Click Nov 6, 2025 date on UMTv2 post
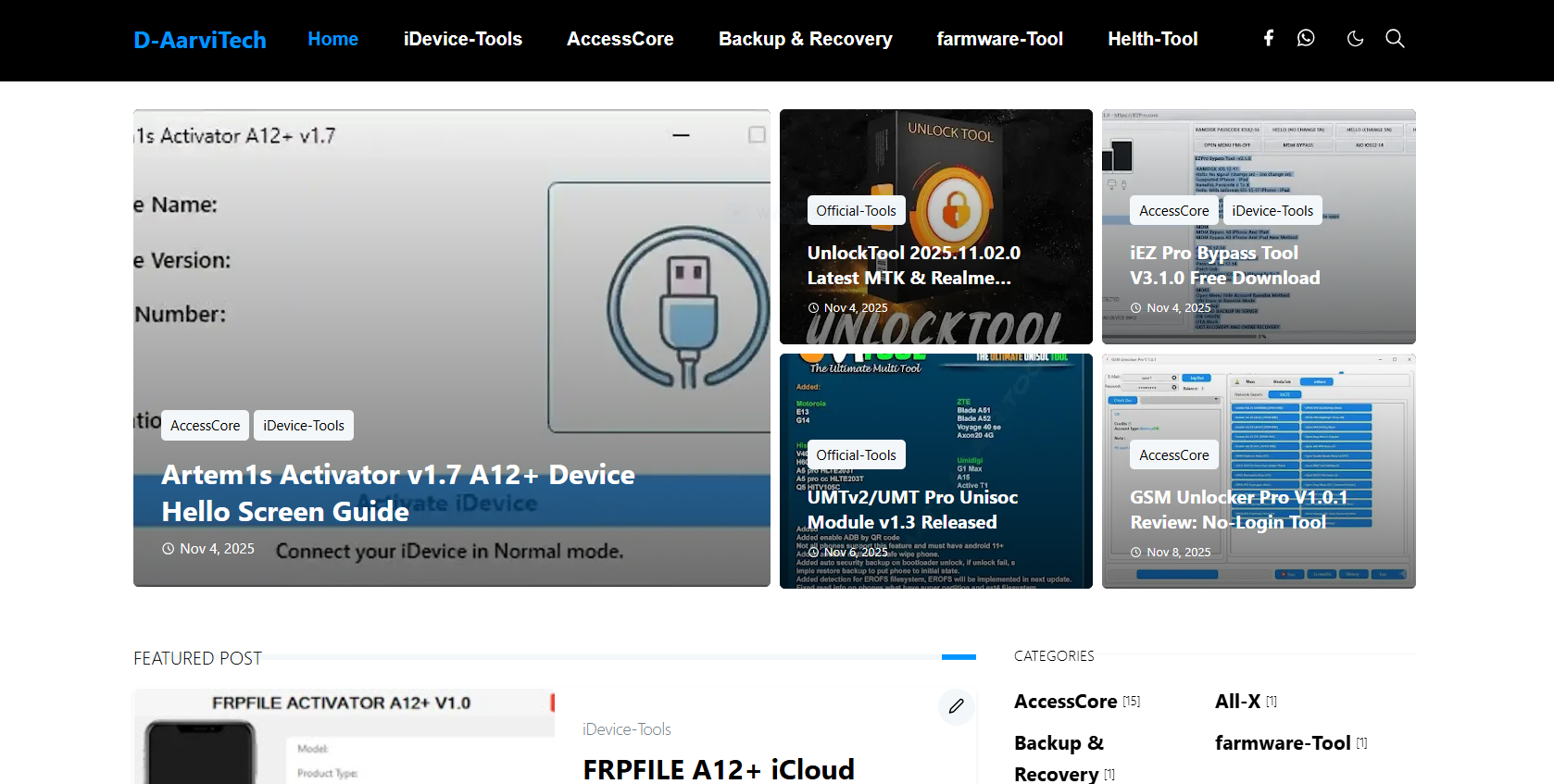The height and width of the screenshot is (784, 1554). [x=848, y=552]
